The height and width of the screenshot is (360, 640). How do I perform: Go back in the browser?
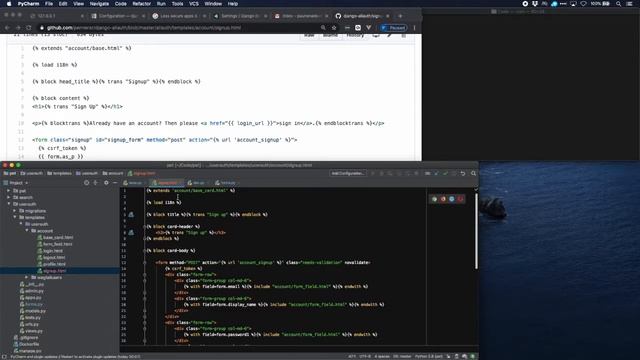point(7,28)
